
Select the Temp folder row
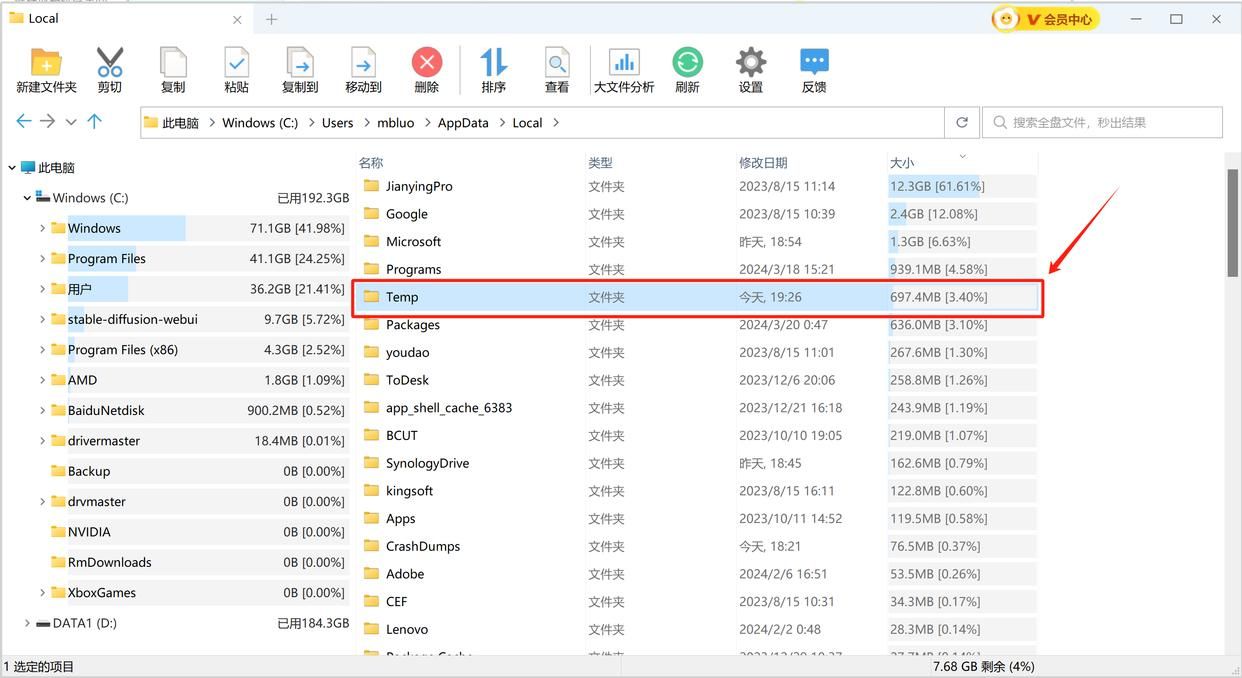696,297
